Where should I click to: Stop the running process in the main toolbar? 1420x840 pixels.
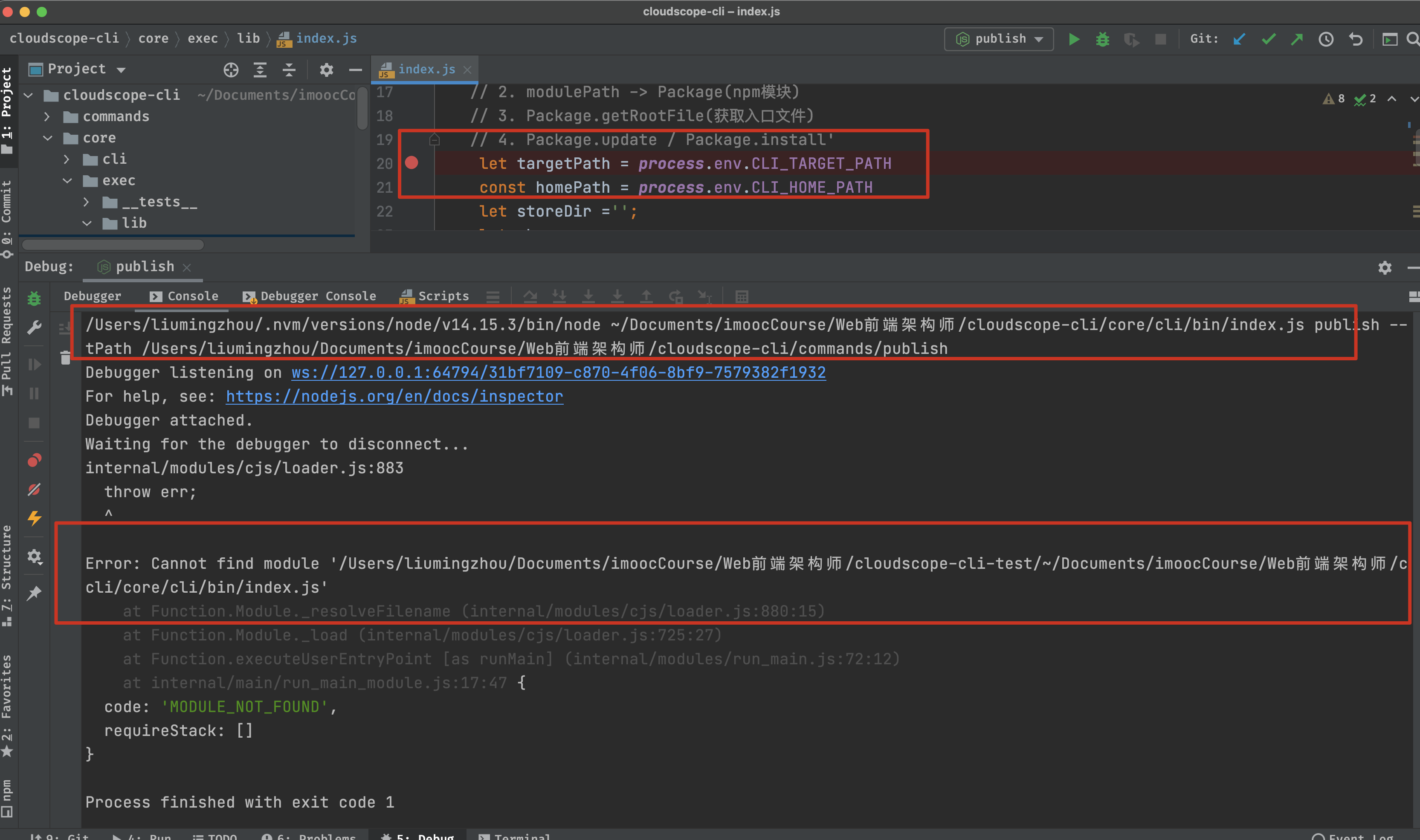click(1160, 39)
